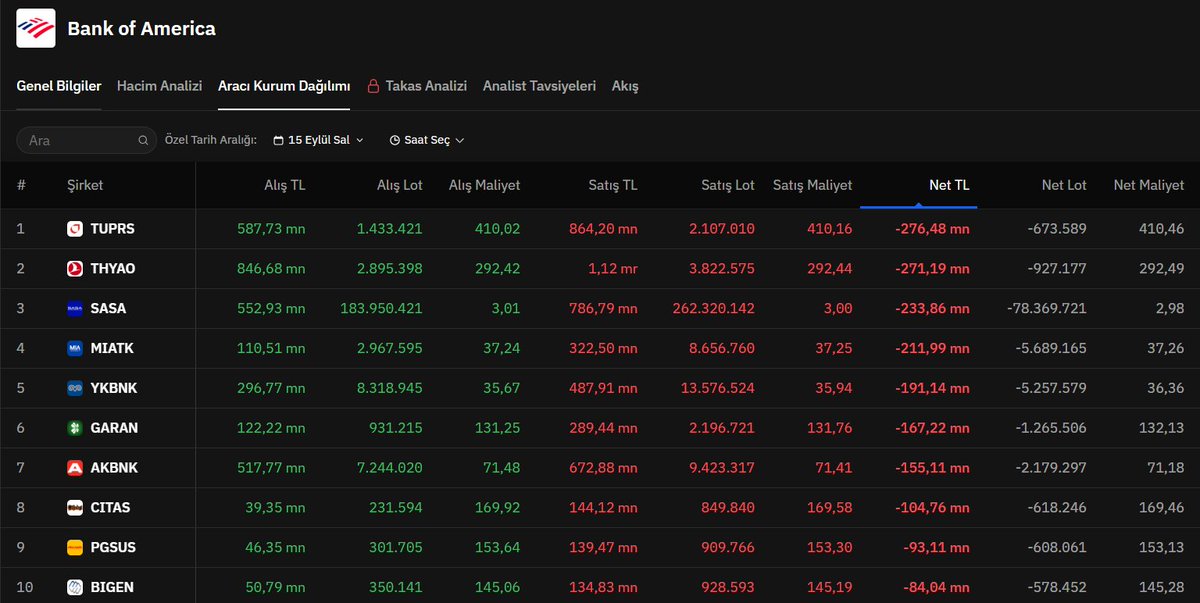
Task: Open the Analist Tavsiyeleri tab
Action: tap(539, 86)
